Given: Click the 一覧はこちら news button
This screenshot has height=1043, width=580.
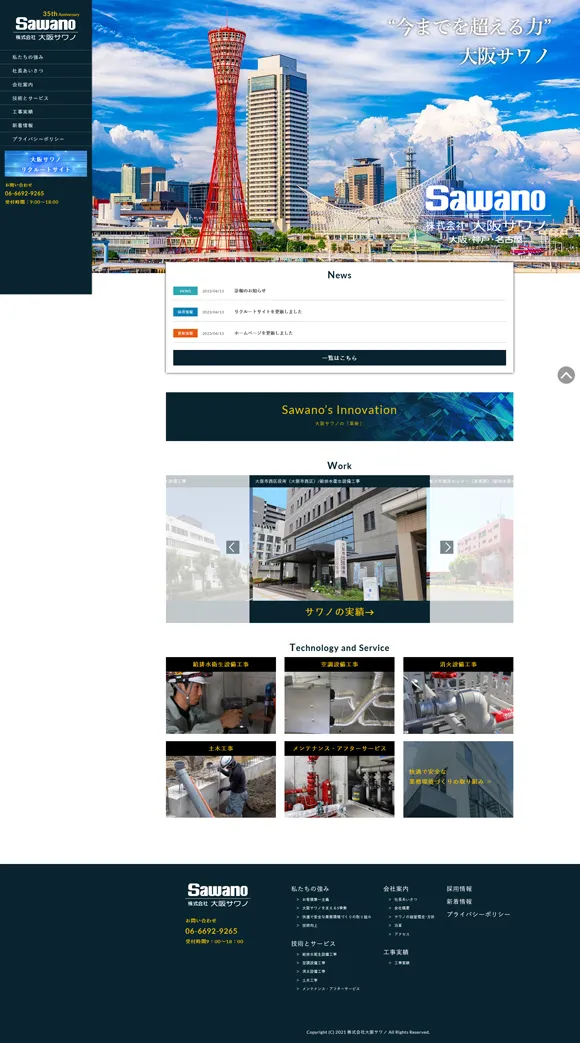Looking at the screenshot, I should 339,358.
